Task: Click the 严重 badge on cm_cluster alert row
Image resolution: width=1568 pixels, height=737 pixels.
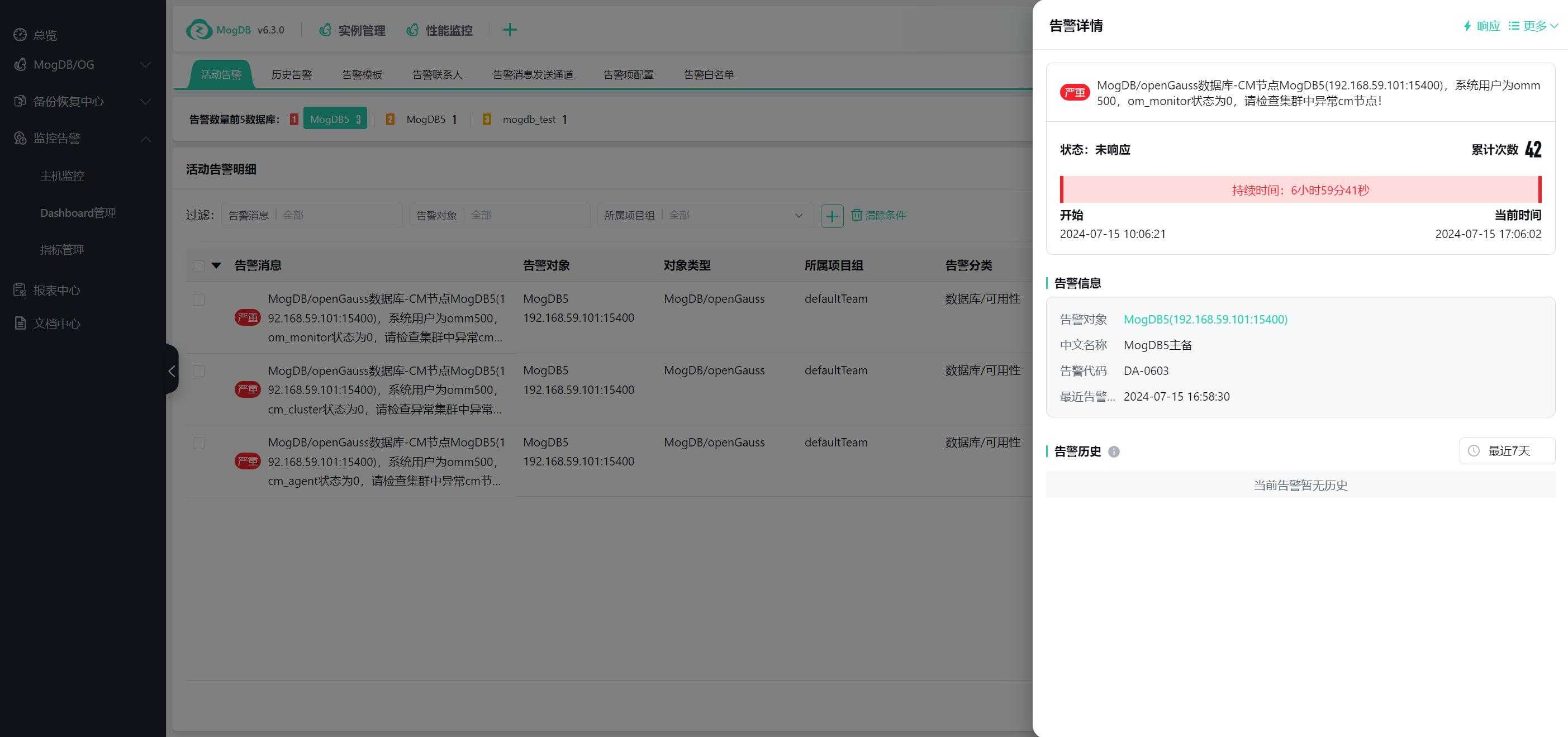Action: [x=248, y=389]
